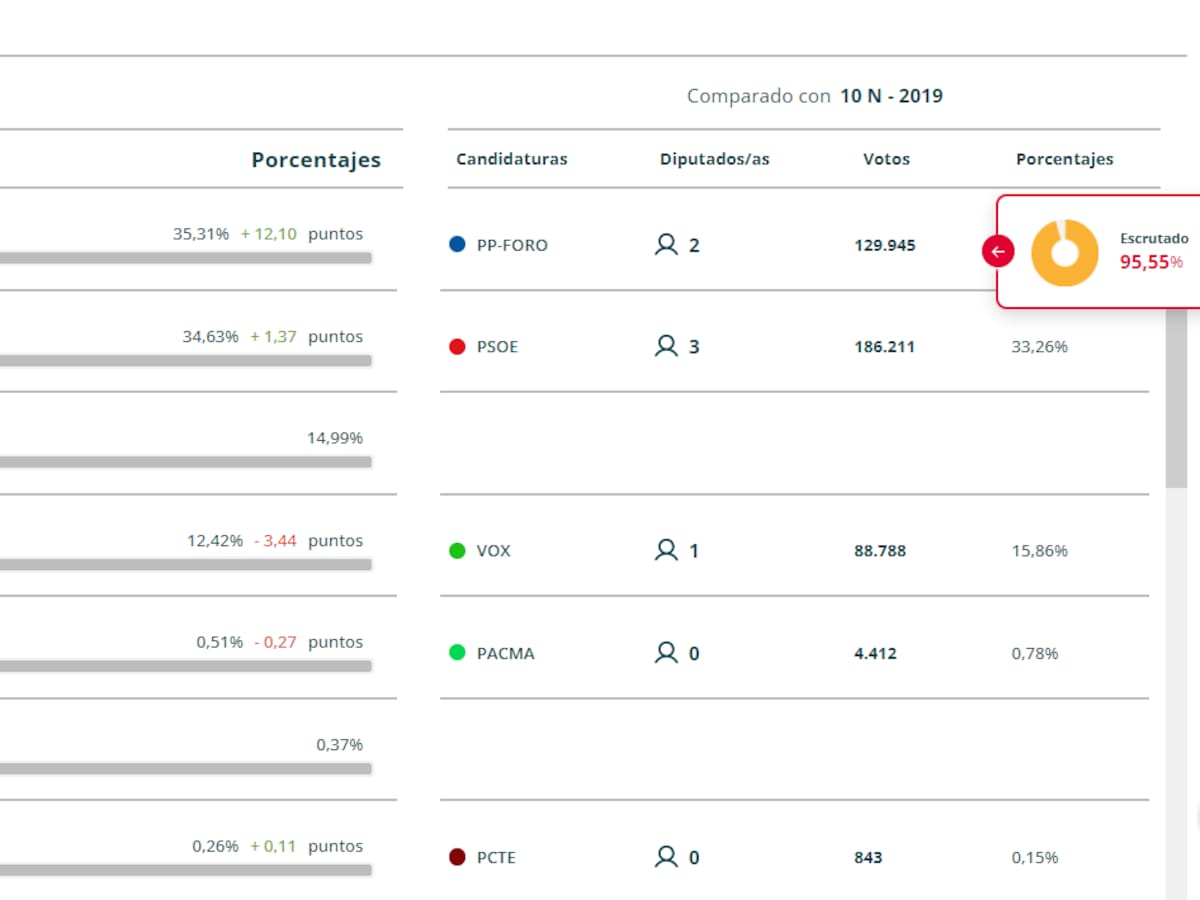Click the right-side Porcentajes column header
The height and width of the screenshot is (900, 1200).
click(x=1064, y=159)
